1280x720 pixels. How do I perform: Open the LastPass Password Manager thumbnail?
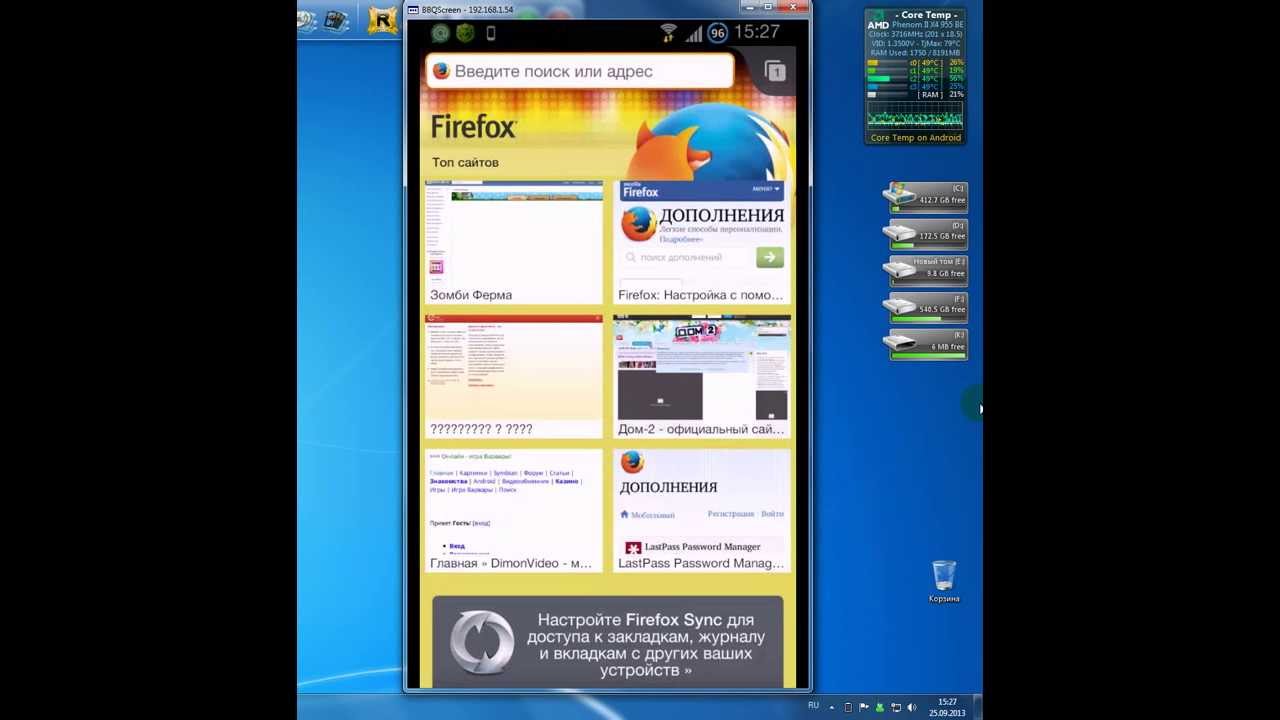pos(702,510)
